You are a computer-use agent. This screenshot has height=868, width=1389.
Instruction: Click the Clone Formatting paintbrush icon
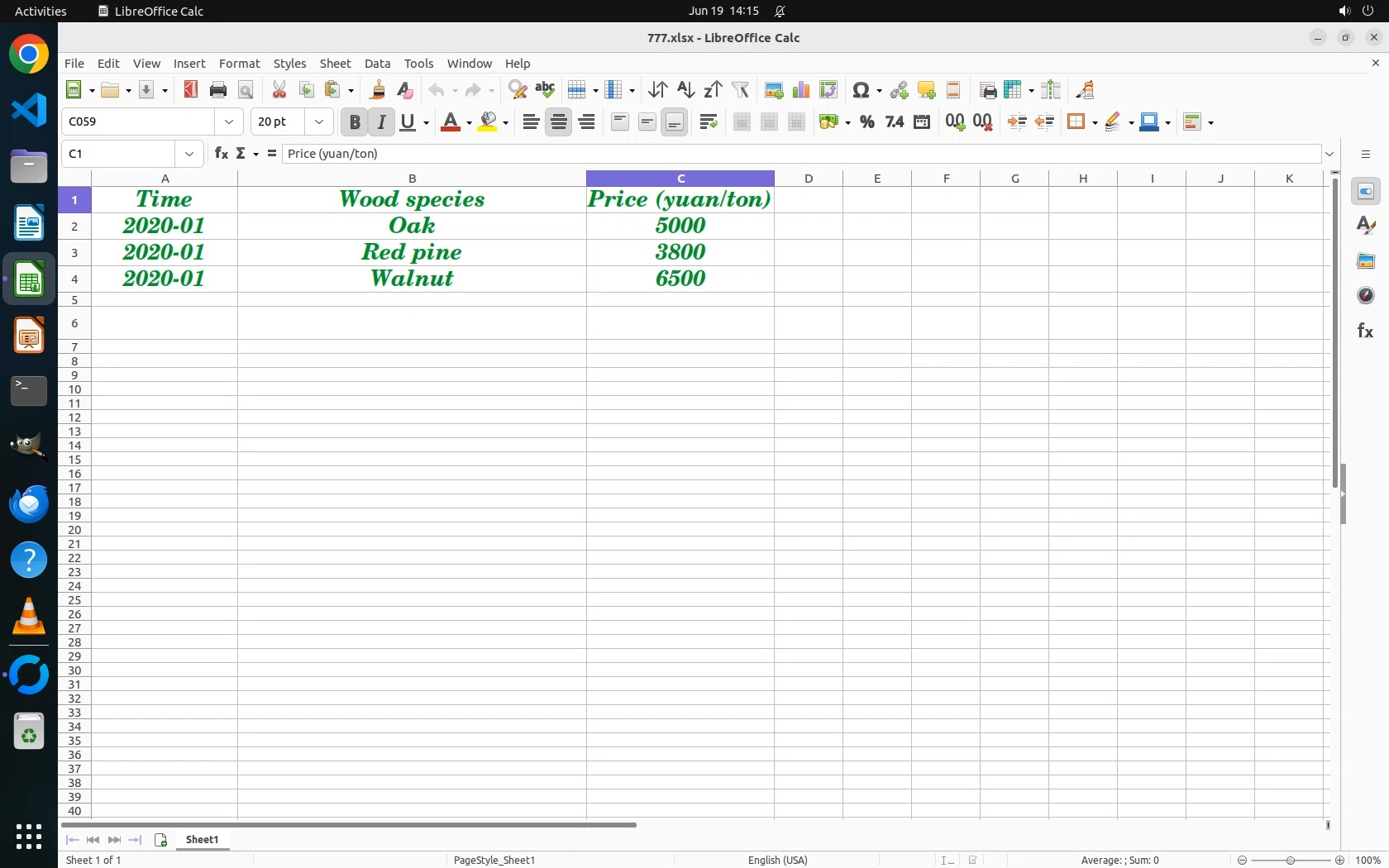coord(378,90)
